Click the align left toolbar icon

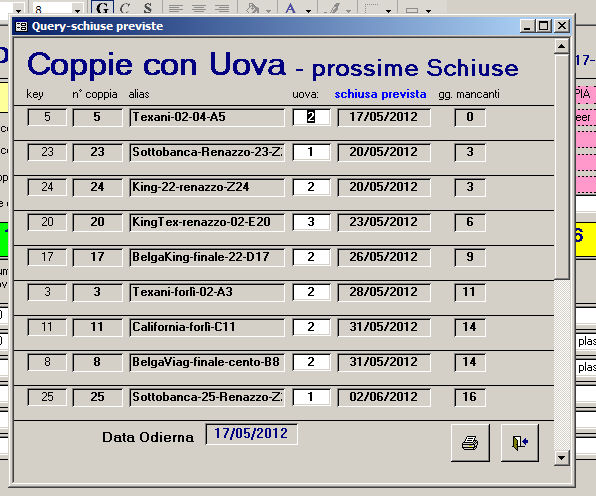(x=175, y=8)
